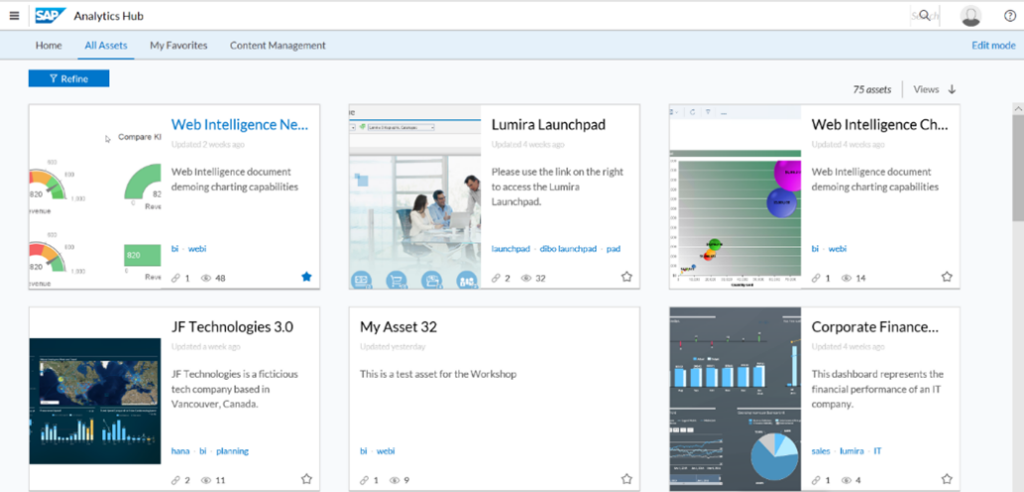Open the Web Intelligence Ne... asset title
Image resolution: width=1024 pixels, height=492 pixels.
coord(240,125)
